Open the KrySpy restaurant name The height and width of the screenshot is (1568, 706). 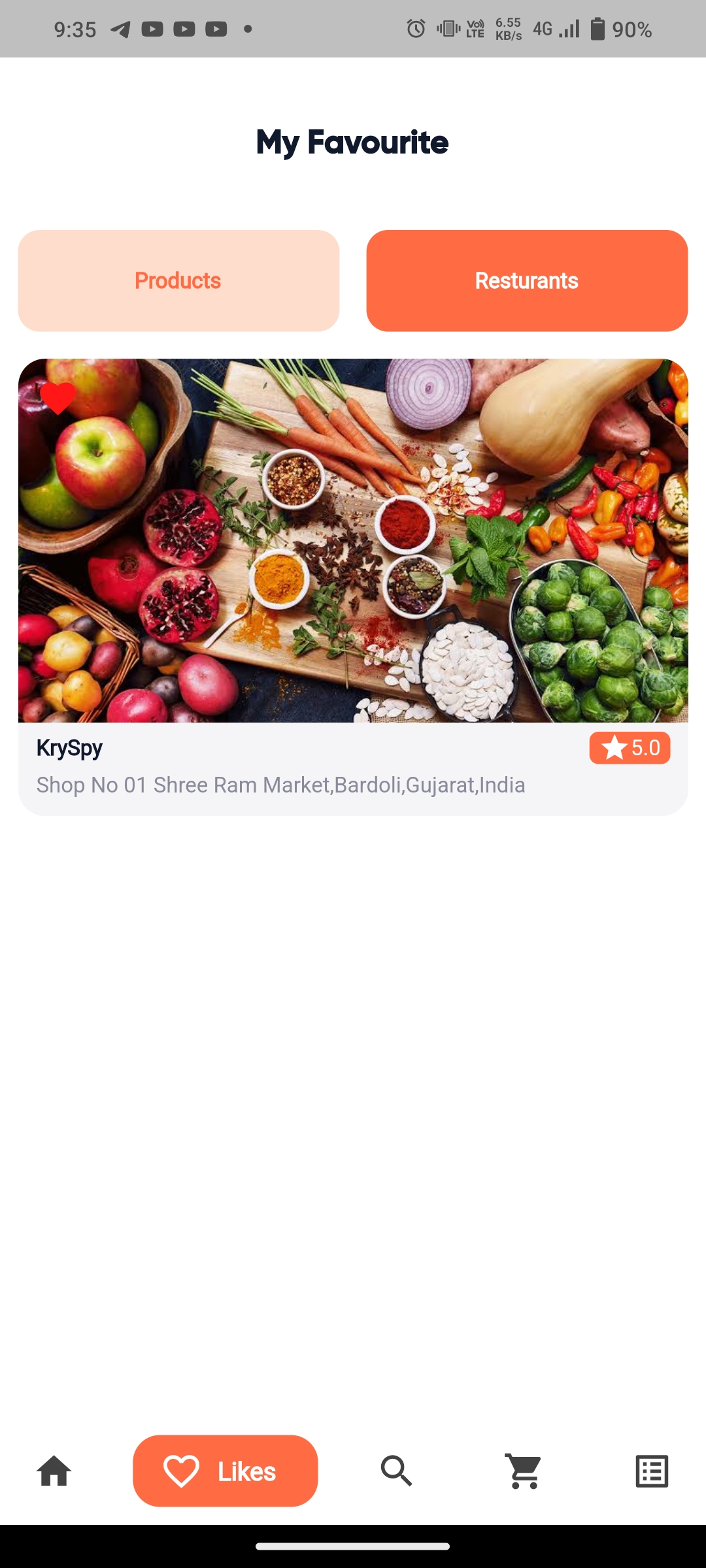69,748
